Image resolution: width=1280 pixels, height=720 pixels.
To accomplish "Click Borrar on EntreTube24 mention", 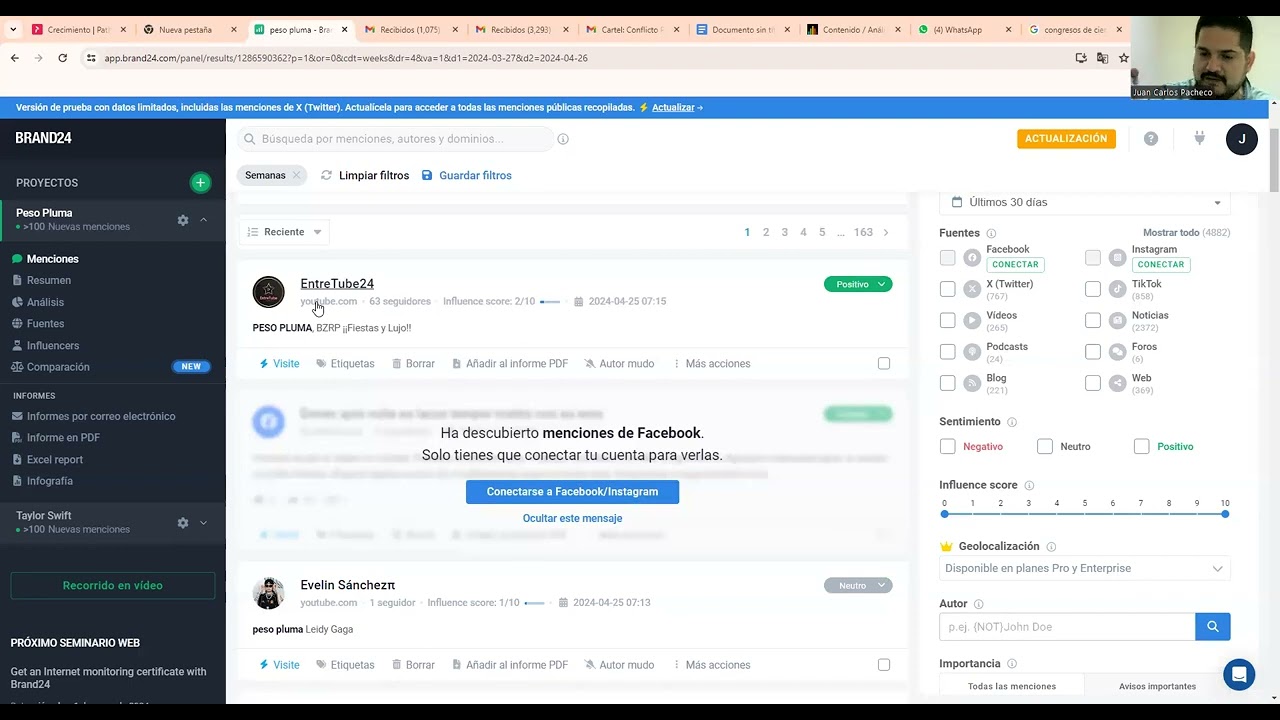I will point(413,364).
